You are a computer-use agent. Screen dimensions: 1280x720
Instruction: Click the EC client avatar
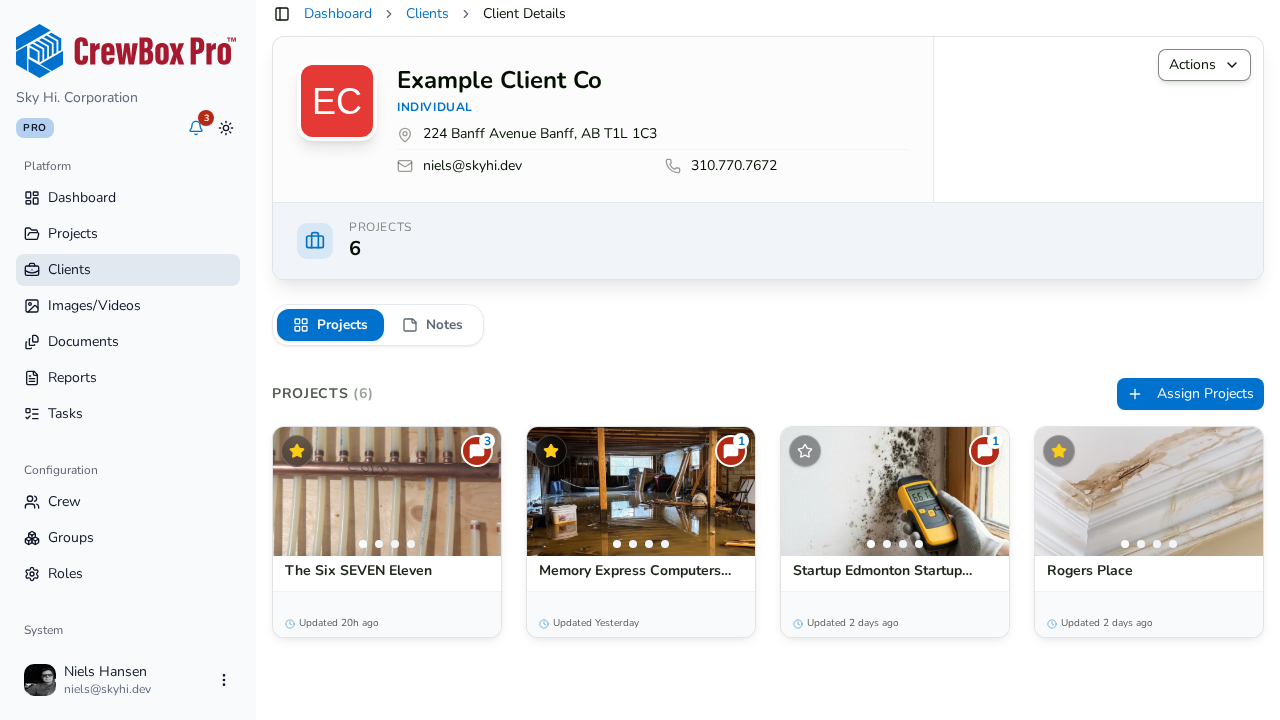(x=337, y=101)
